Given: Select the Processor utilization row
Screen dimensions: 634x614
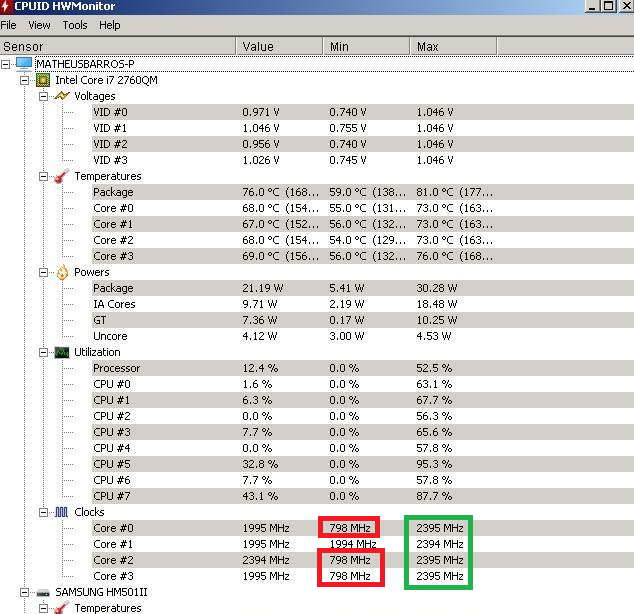Looking at the screenshot, I should [x=363, y=368].
